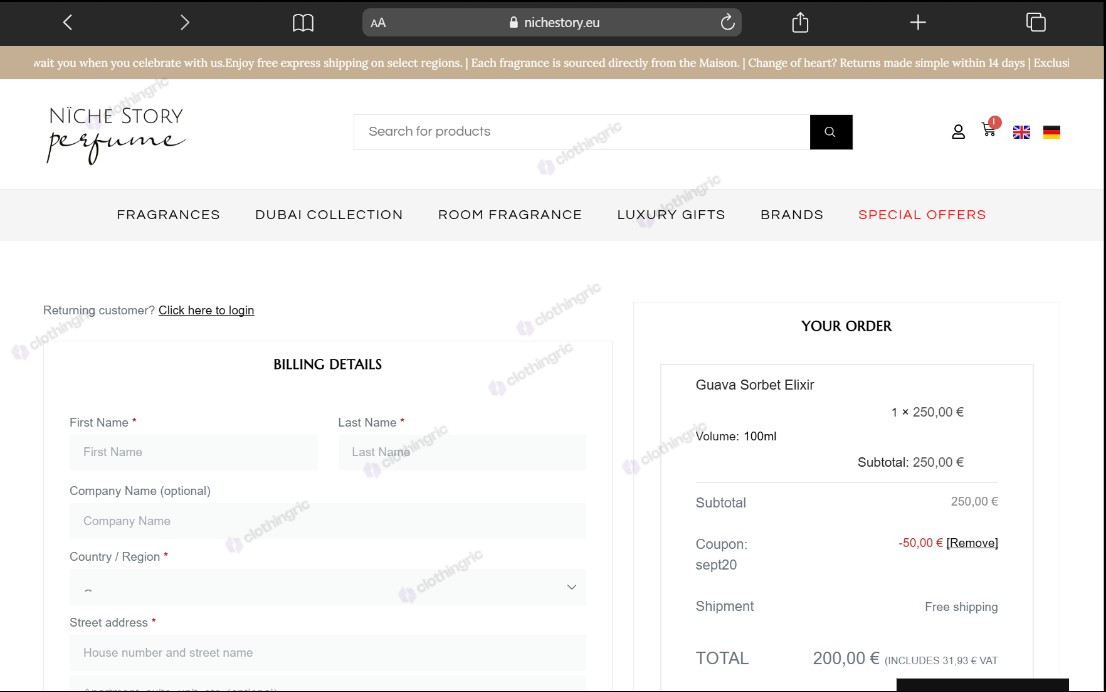
Task: Expand the Country / Region dropdown
Action: tap(327, 587)
